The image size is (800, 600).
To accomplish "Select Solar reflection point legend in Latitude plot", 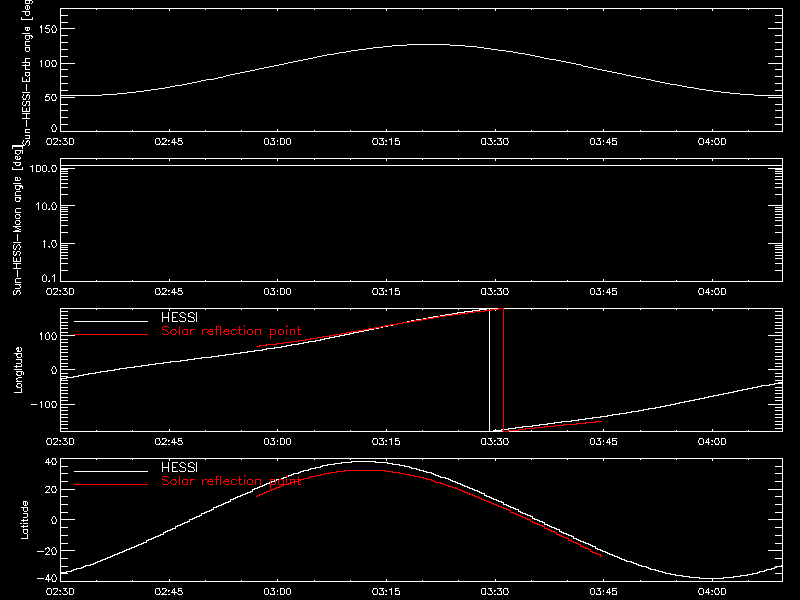I will click(231, 481).
